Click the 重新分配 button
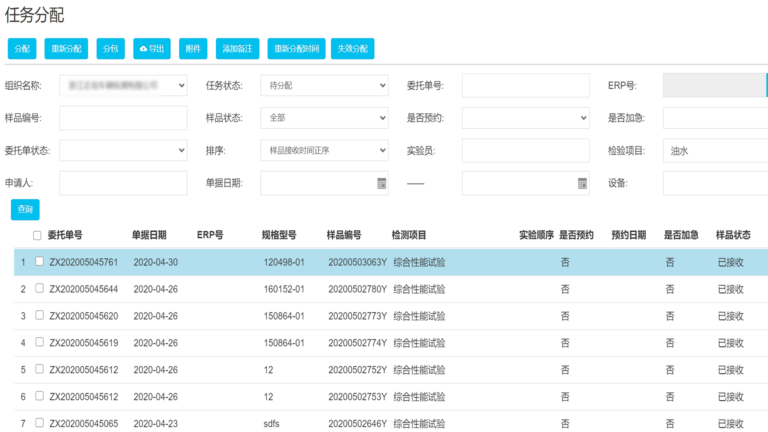Screen dimensions: 768x432 (x=66, y=48)
